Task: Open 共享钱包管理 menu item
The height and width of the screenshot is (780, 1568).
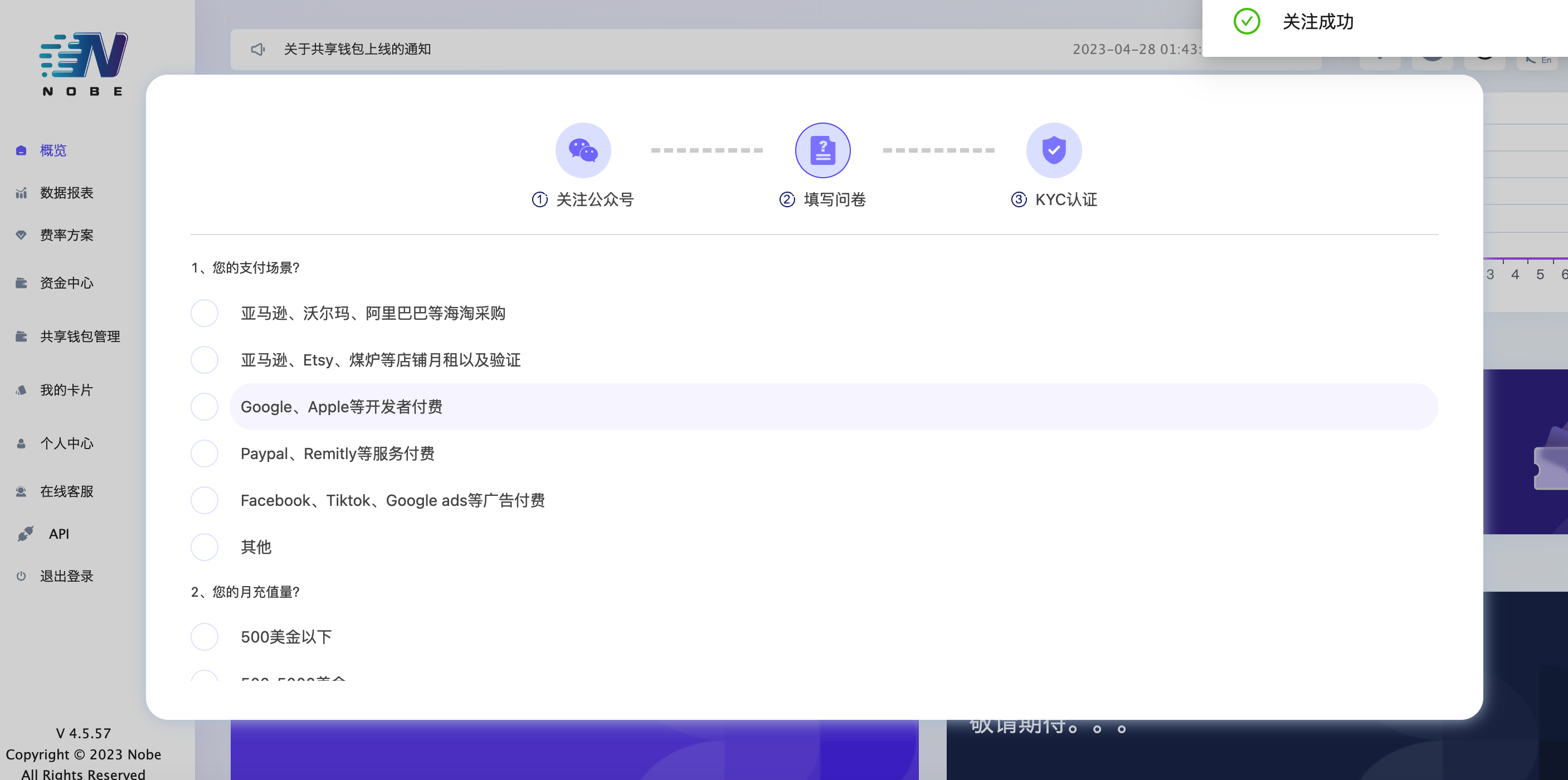Action: [x=80, y=337]
